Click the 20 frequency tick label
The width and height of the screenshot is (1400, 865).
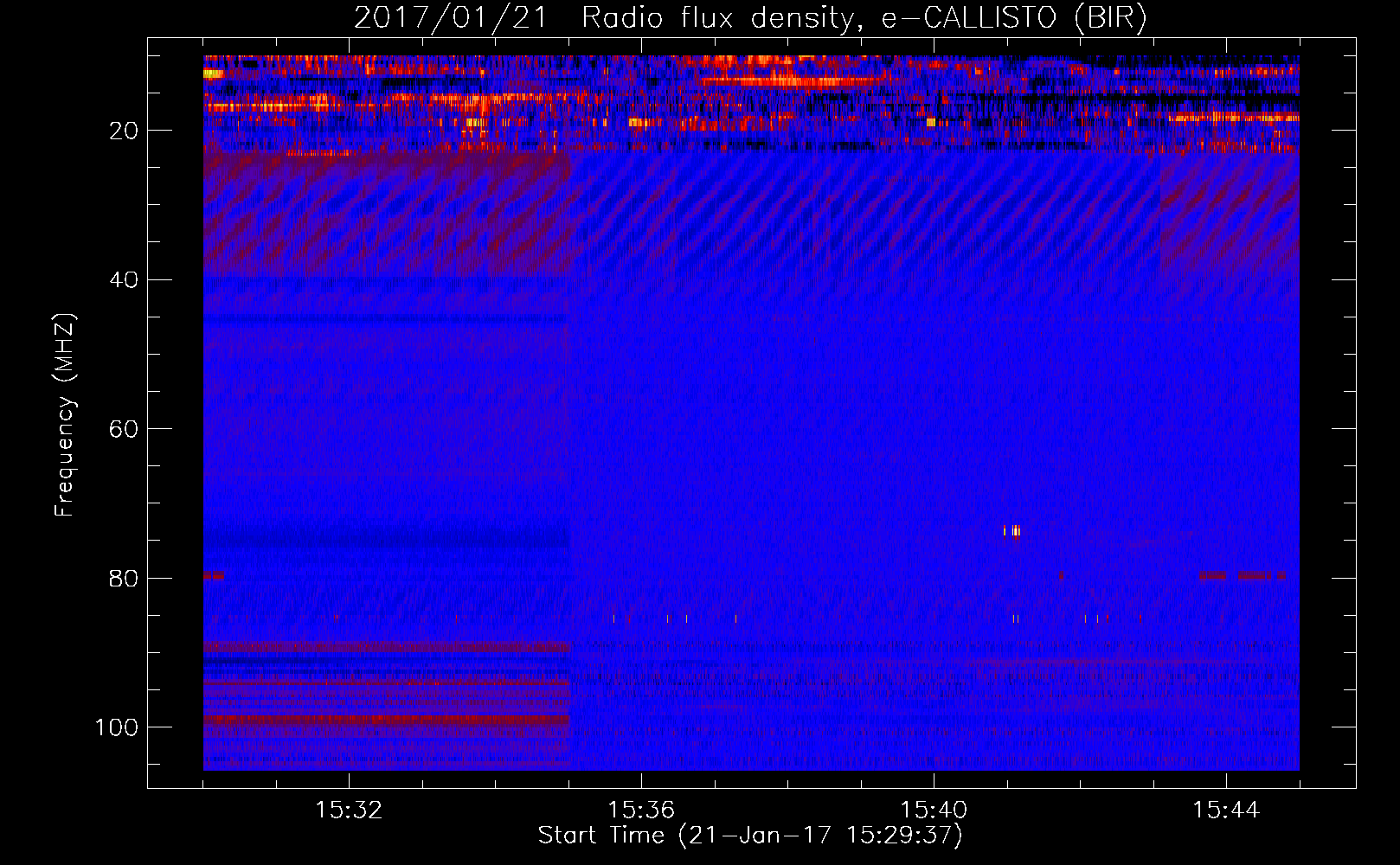coord(124,131)
